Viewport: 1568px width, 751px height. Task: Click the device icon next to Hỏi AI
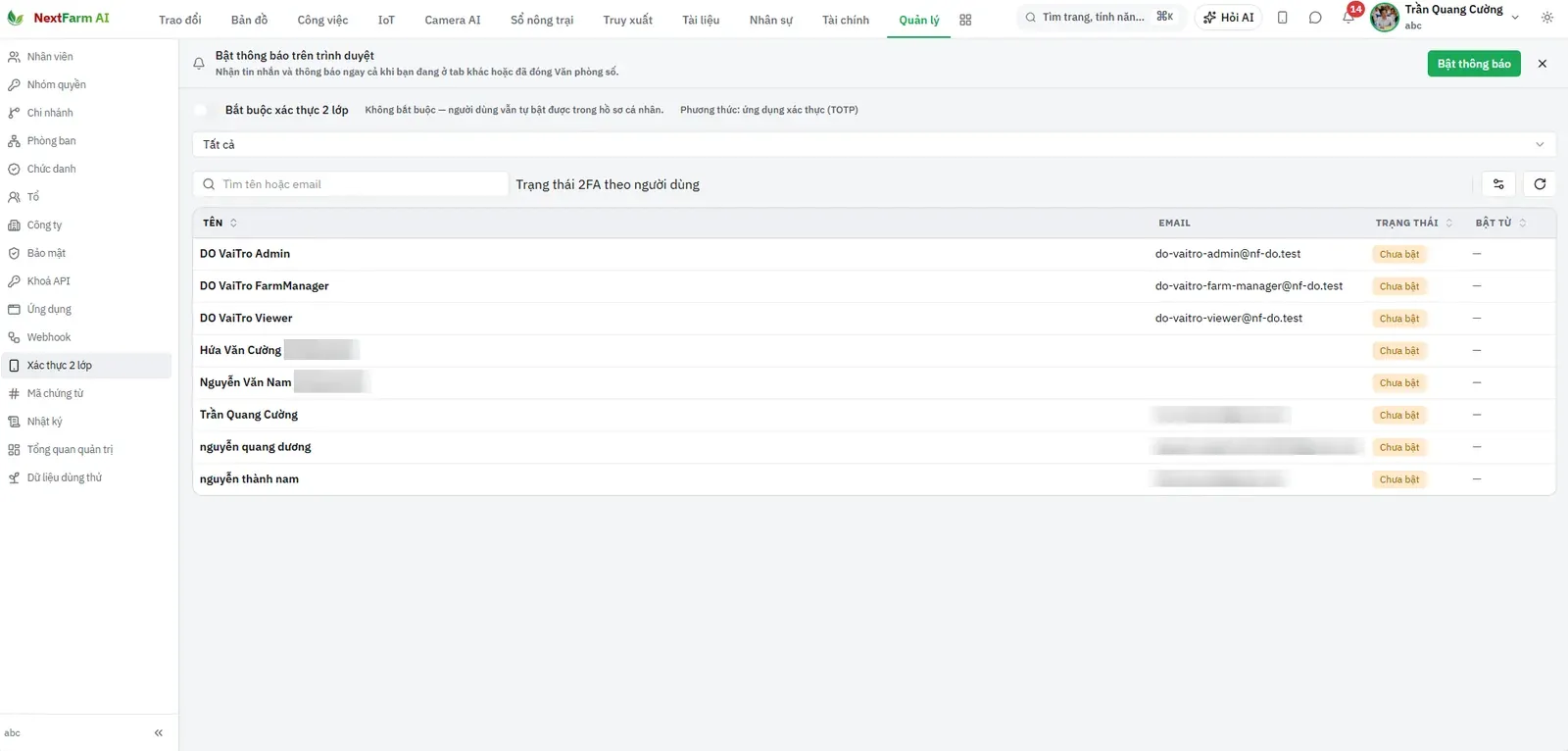[x=1282, y=18]
